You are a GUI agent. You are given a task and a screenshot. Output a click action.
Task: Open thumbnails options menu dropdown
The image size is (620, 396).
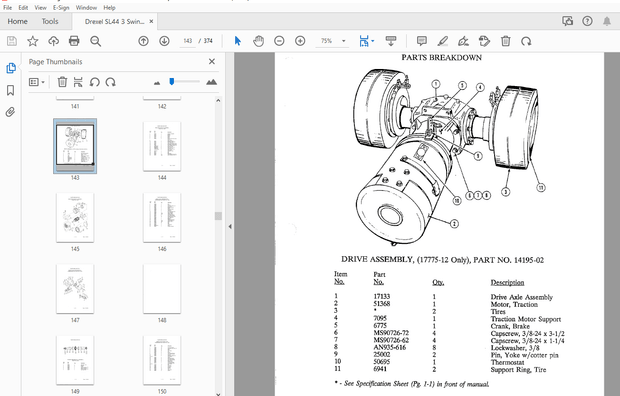(x=37, y=82)
